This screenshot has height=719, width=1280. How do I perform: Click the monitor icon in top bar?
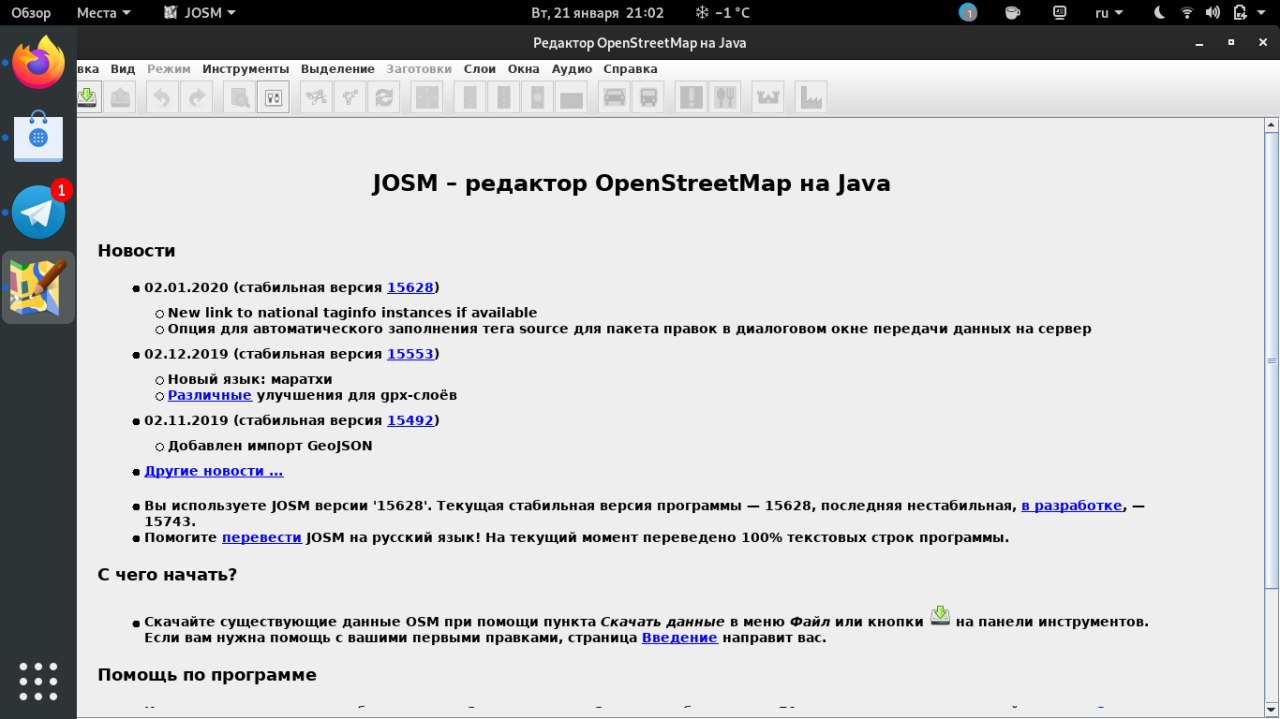coord(1061,13)
